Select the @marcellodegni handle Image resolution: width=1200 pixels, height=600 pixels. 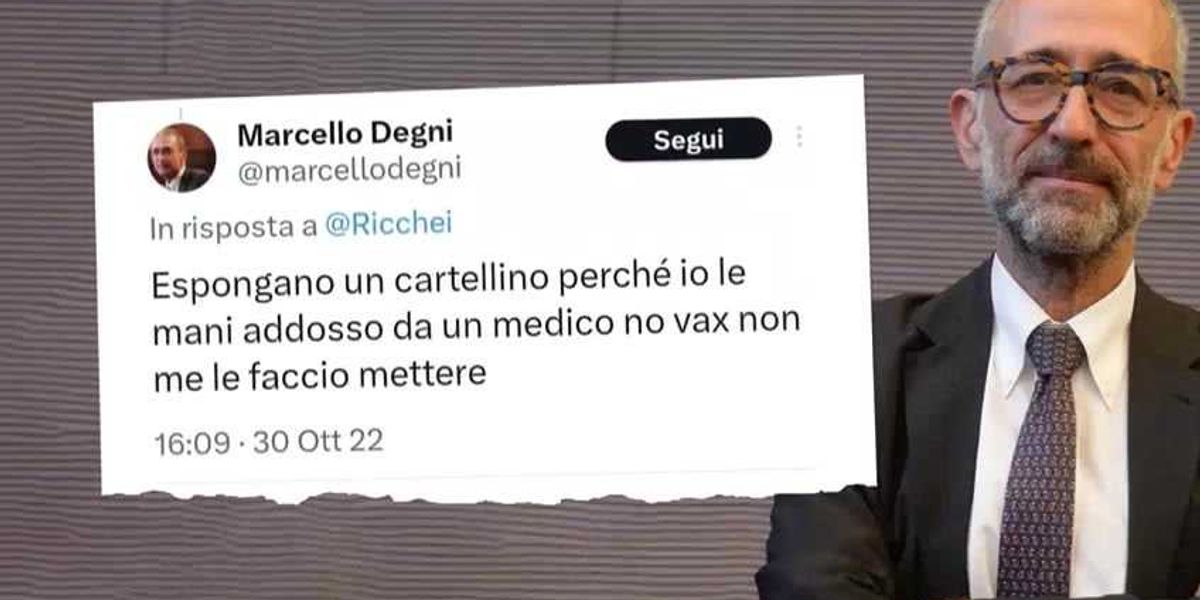click(348, 170)
